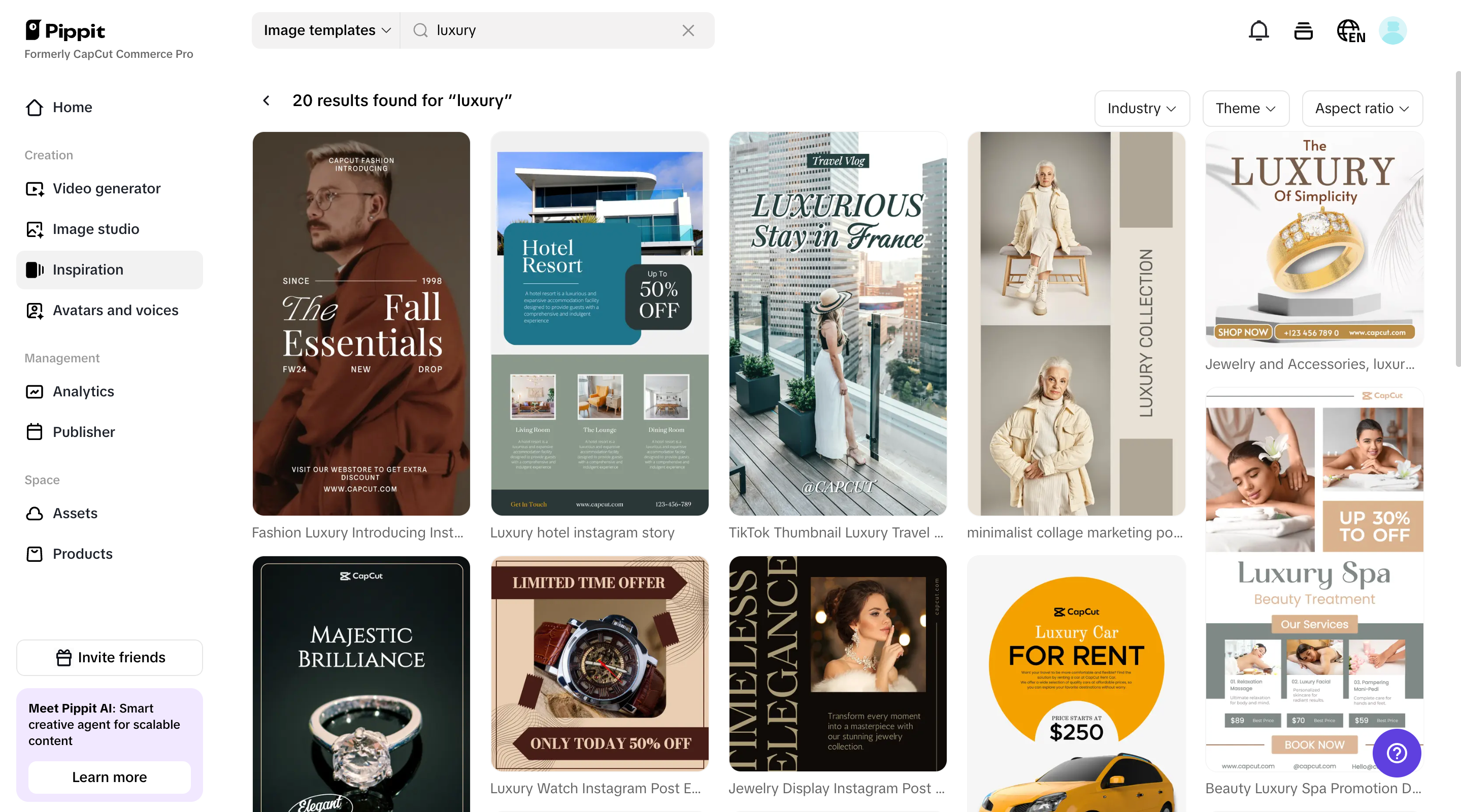The image size is (1461, 812).
Task: Clear the luxury search text
Action: click(x=688, y=30)
